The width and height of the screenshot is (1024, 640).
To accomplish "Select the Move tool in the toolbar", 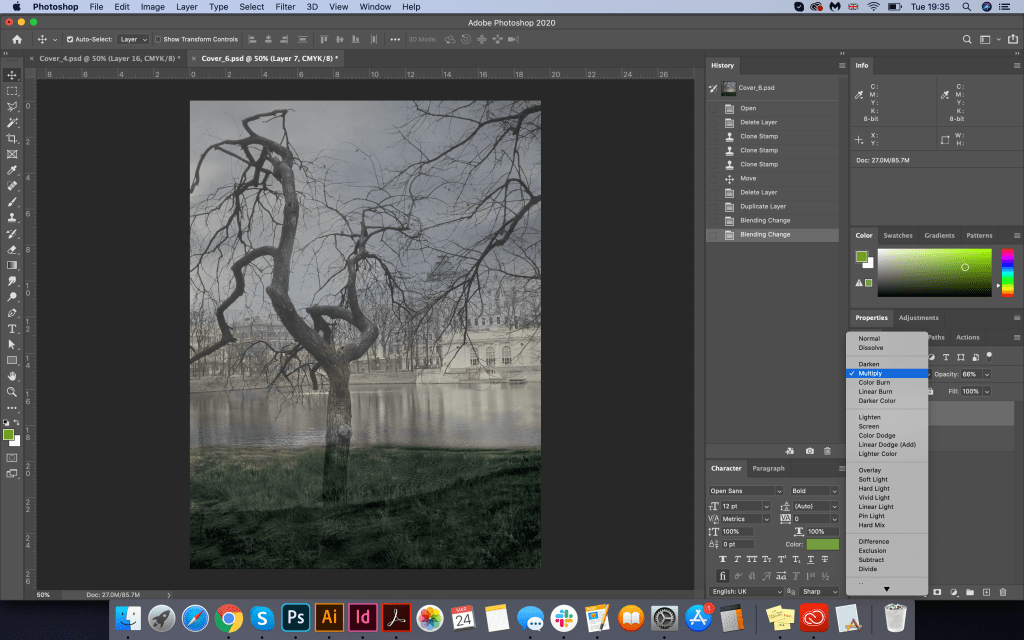I will click(x=12, y=75).
